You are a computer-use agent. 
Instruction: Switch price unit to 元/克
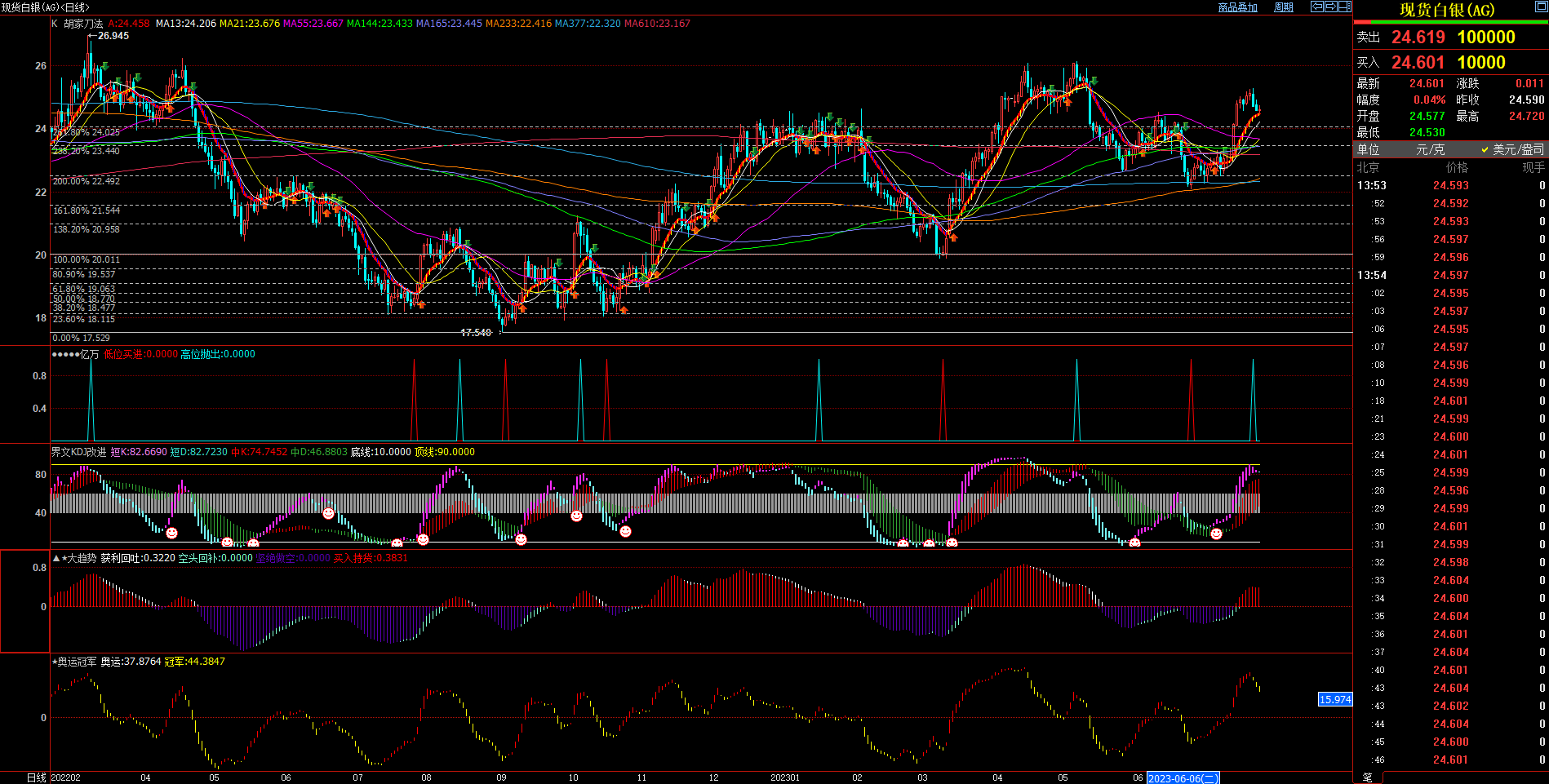pos(1430,149)
